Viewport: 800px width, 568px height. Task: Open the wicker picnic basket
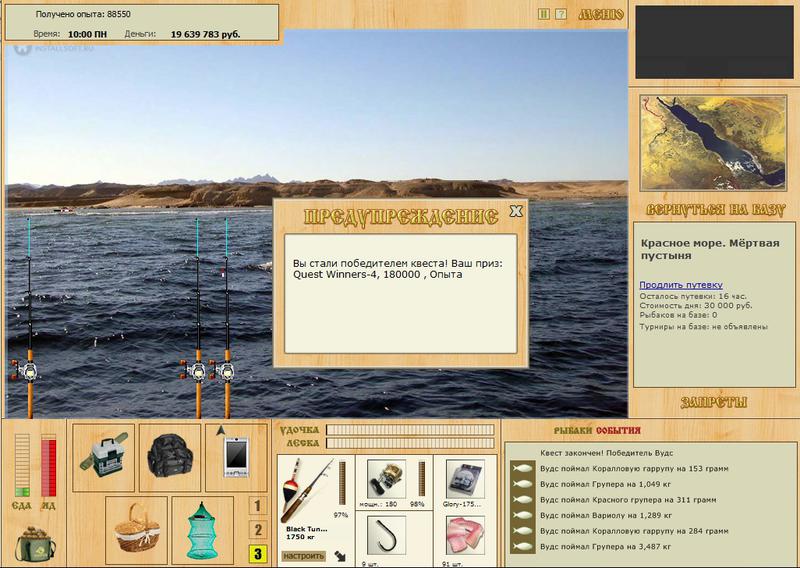pyautogui.click(x=136, y=529)
